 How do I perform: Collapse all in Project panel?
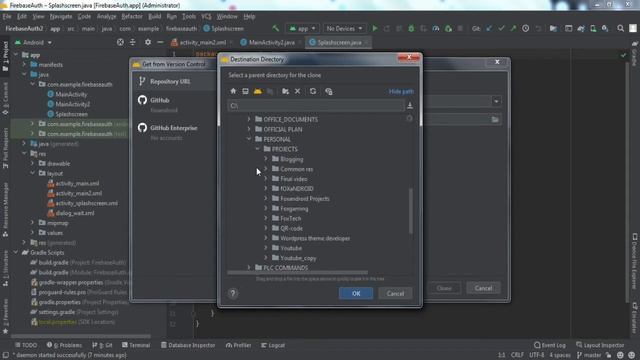[x=133, y=42]
